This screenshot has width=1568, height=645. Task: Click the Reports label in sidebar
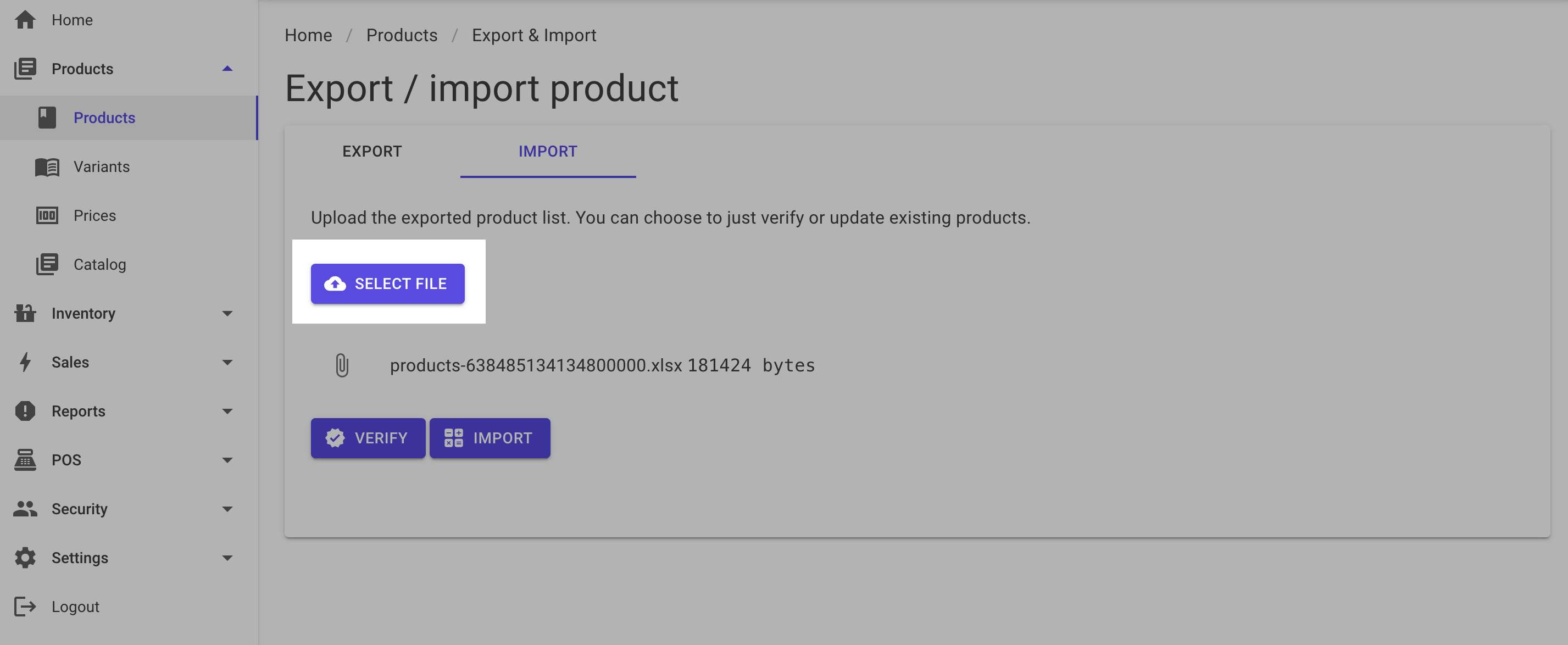(x=79, y=412)
